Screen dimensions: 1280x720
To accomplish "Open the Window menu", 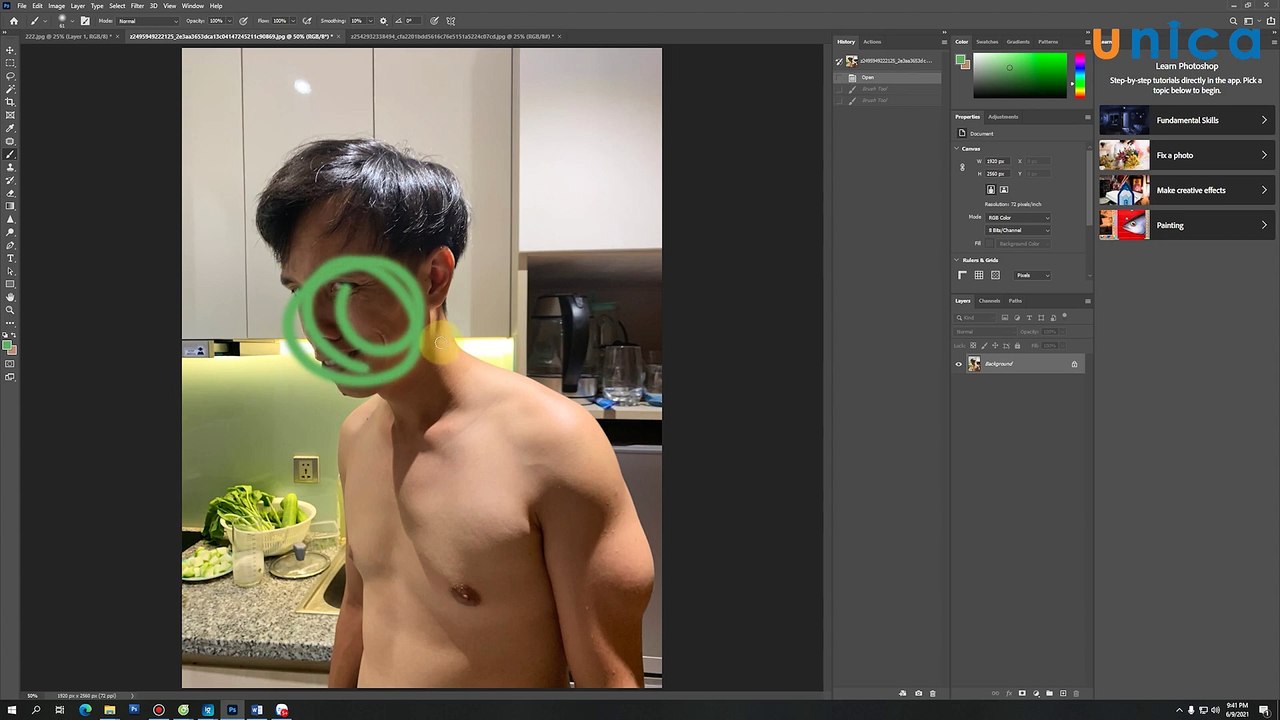I will click(x=193, y=6).
